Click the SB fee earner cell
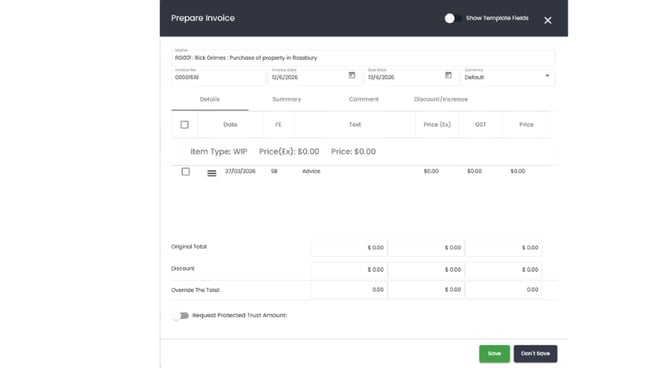Screen dimensions: 670x368 [x=274, y=171]
